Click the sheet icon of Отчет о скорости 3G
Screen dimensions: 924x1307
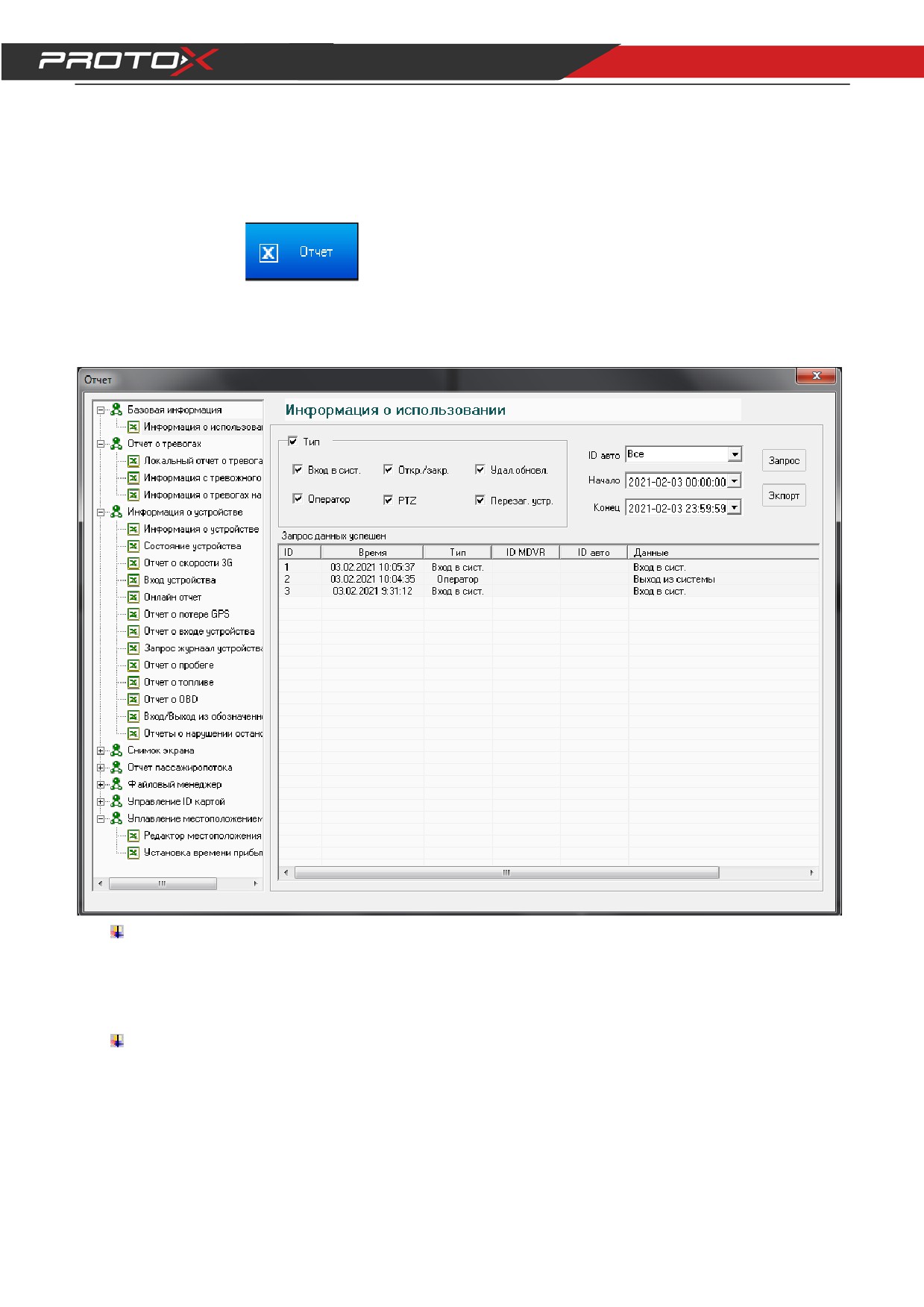[133, 563]
